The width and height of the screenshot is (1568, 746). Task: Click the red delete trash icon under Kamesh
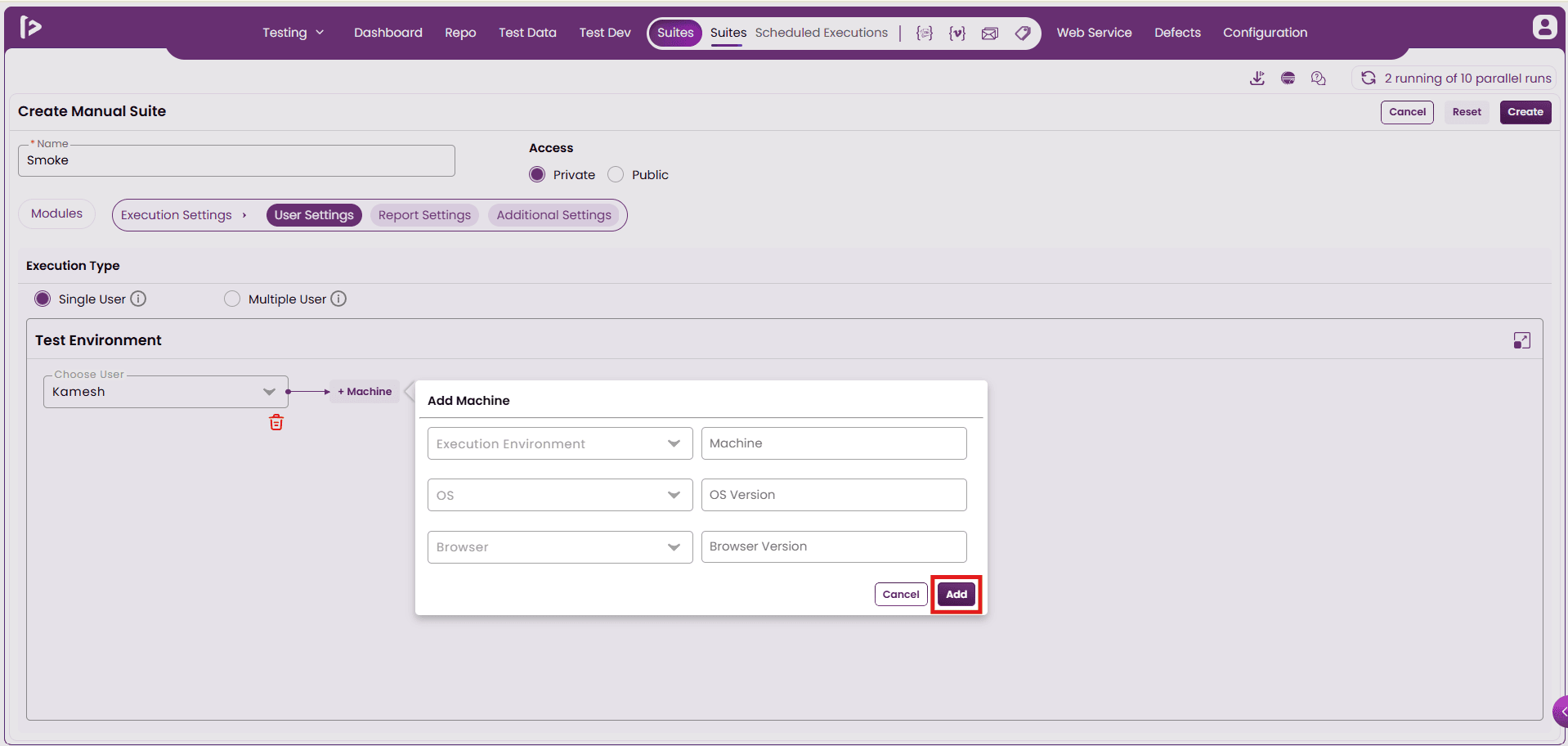point(276,422)
